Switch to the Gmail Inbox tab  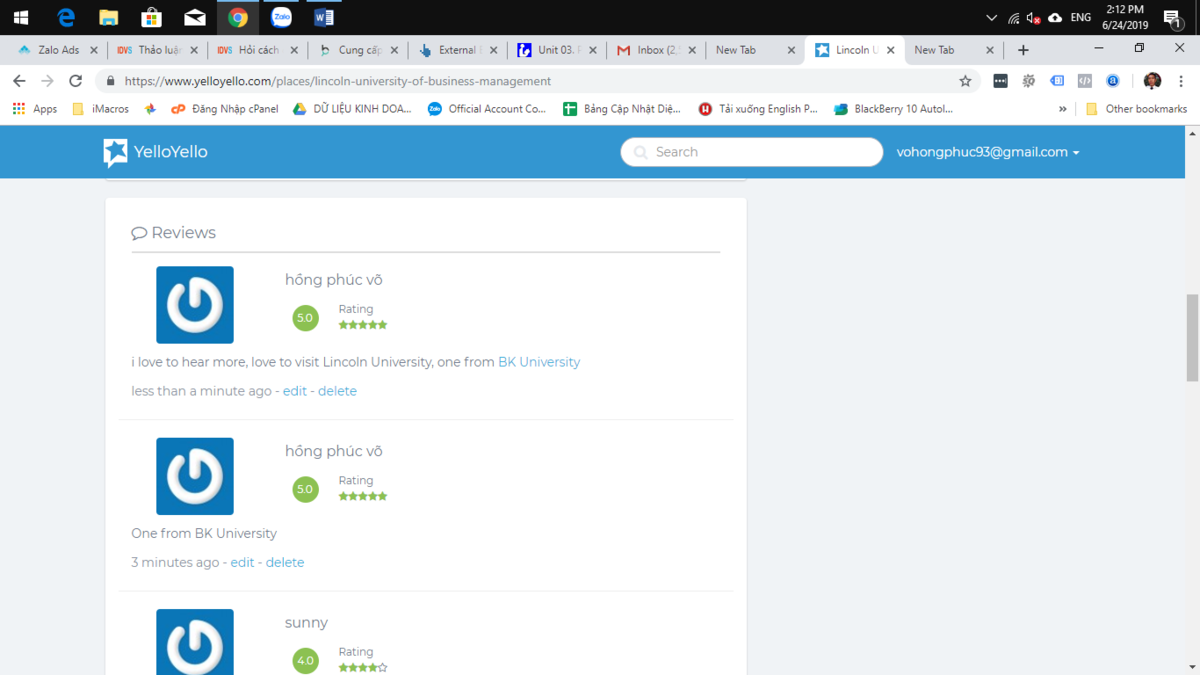(x=655, y=50)
